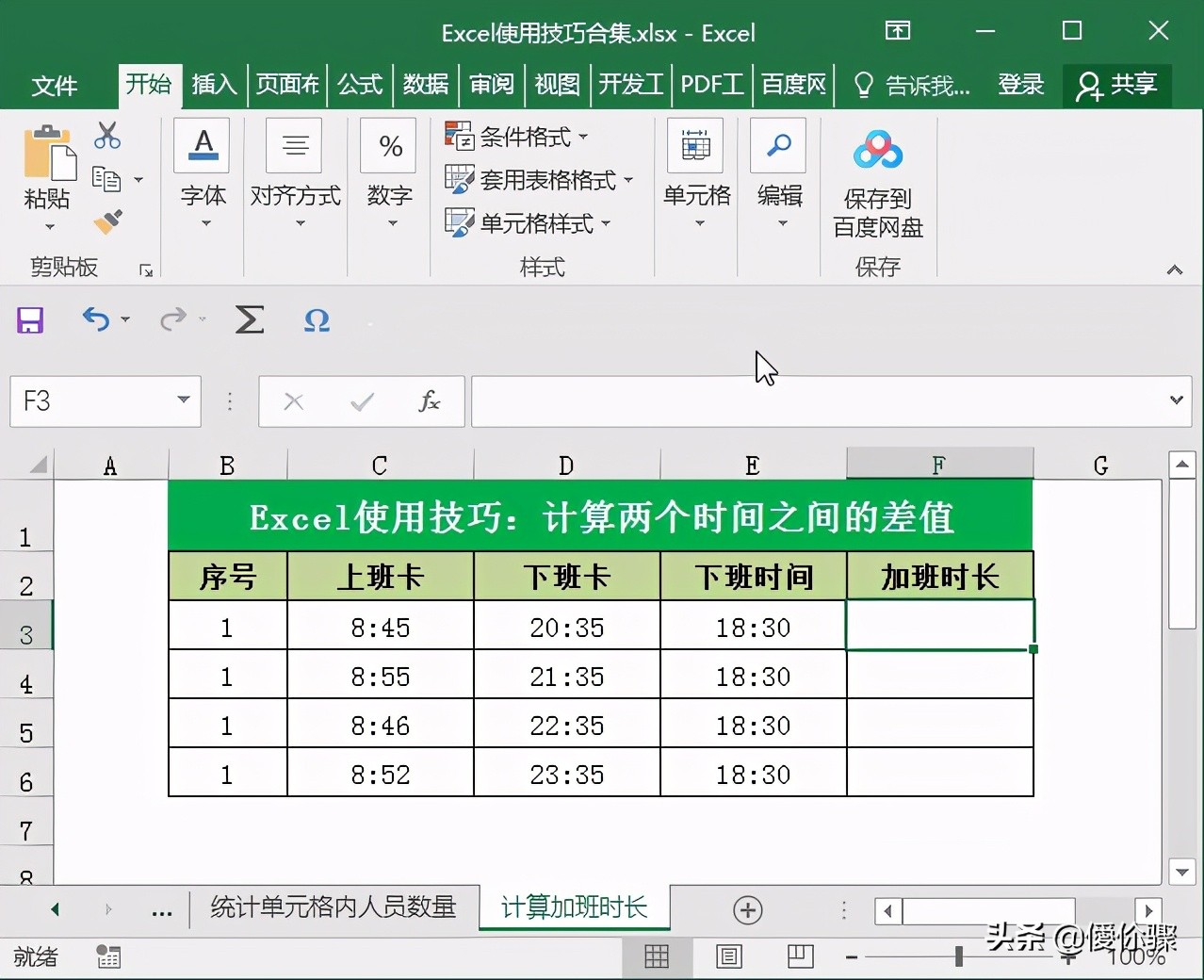Viewport: 1204px width, 980px height.
Task: Select cell with 8:52 time
Action: click(x=381, y=775)
